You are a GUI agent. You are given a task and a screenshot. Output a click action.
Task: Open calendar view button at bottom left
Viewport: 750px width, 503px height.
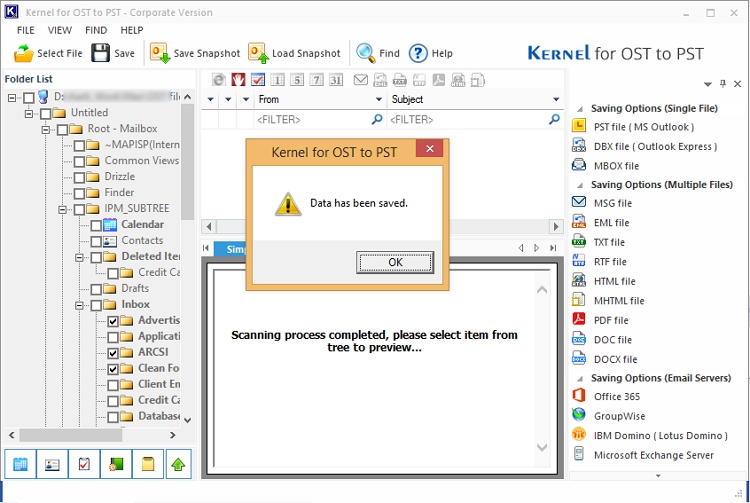pyautogui.click(x=20, y=464)
